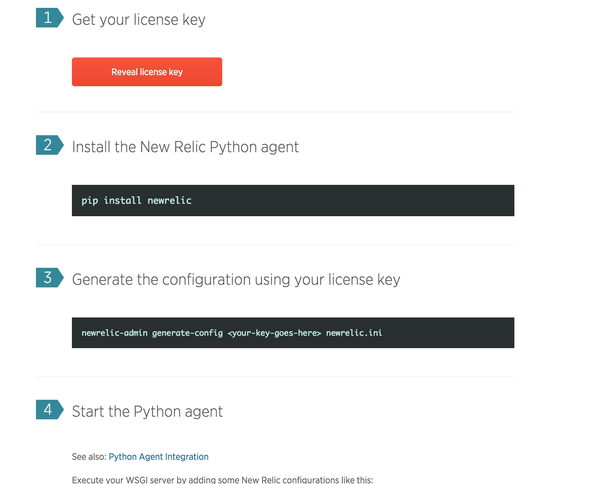Image resolution: width=600 pixels, height=484 pixels.
Task: Click the step 1 number badge
Action: tap(49, 18)
